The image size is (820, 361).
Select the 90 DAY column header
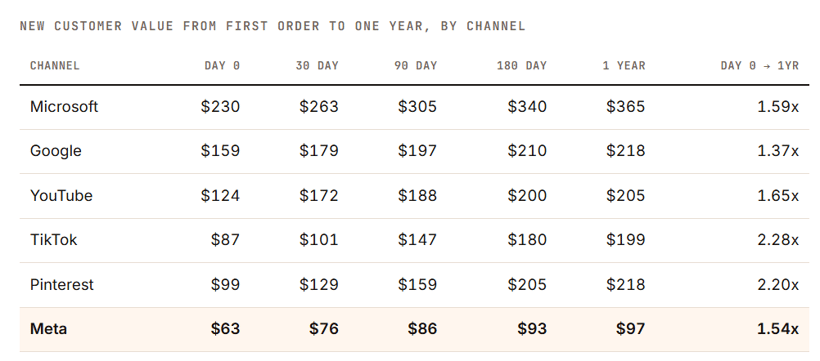[416, 66]
